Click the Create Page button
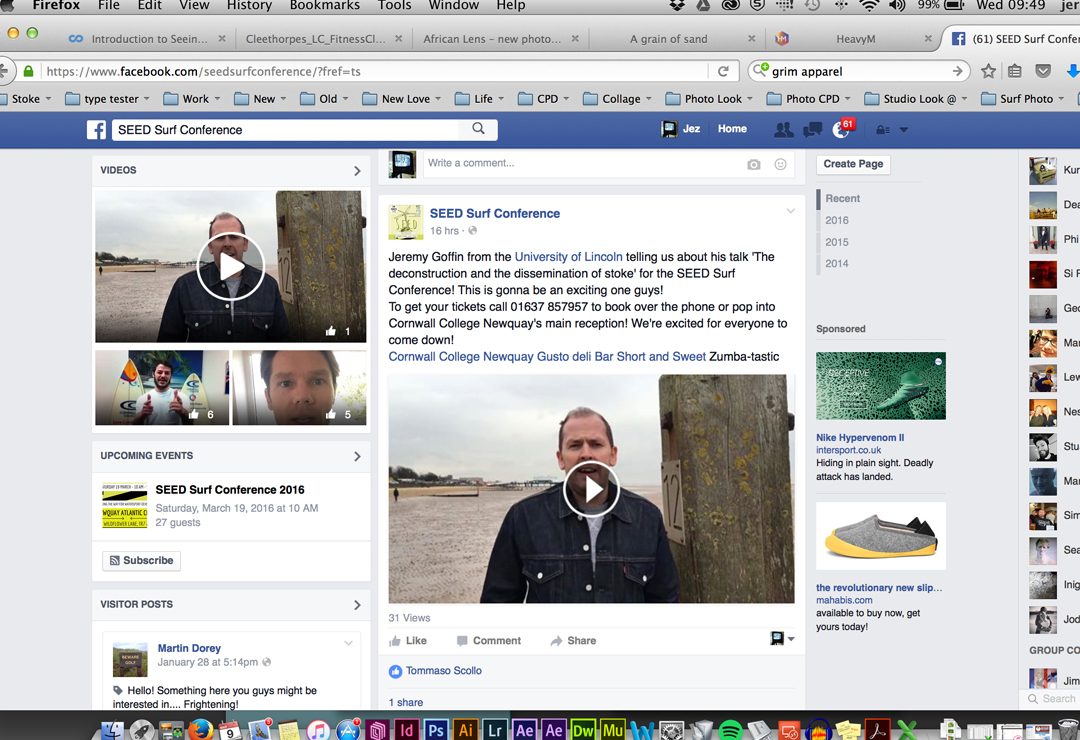The height and width of the screenshot is (740, 1080). tap(853, 164)
